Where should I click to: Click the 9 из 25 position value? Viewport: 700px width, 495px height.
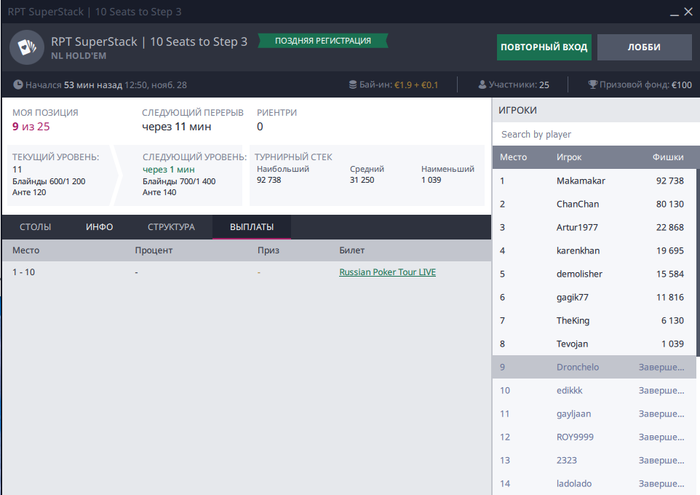[x=31, y=127]
